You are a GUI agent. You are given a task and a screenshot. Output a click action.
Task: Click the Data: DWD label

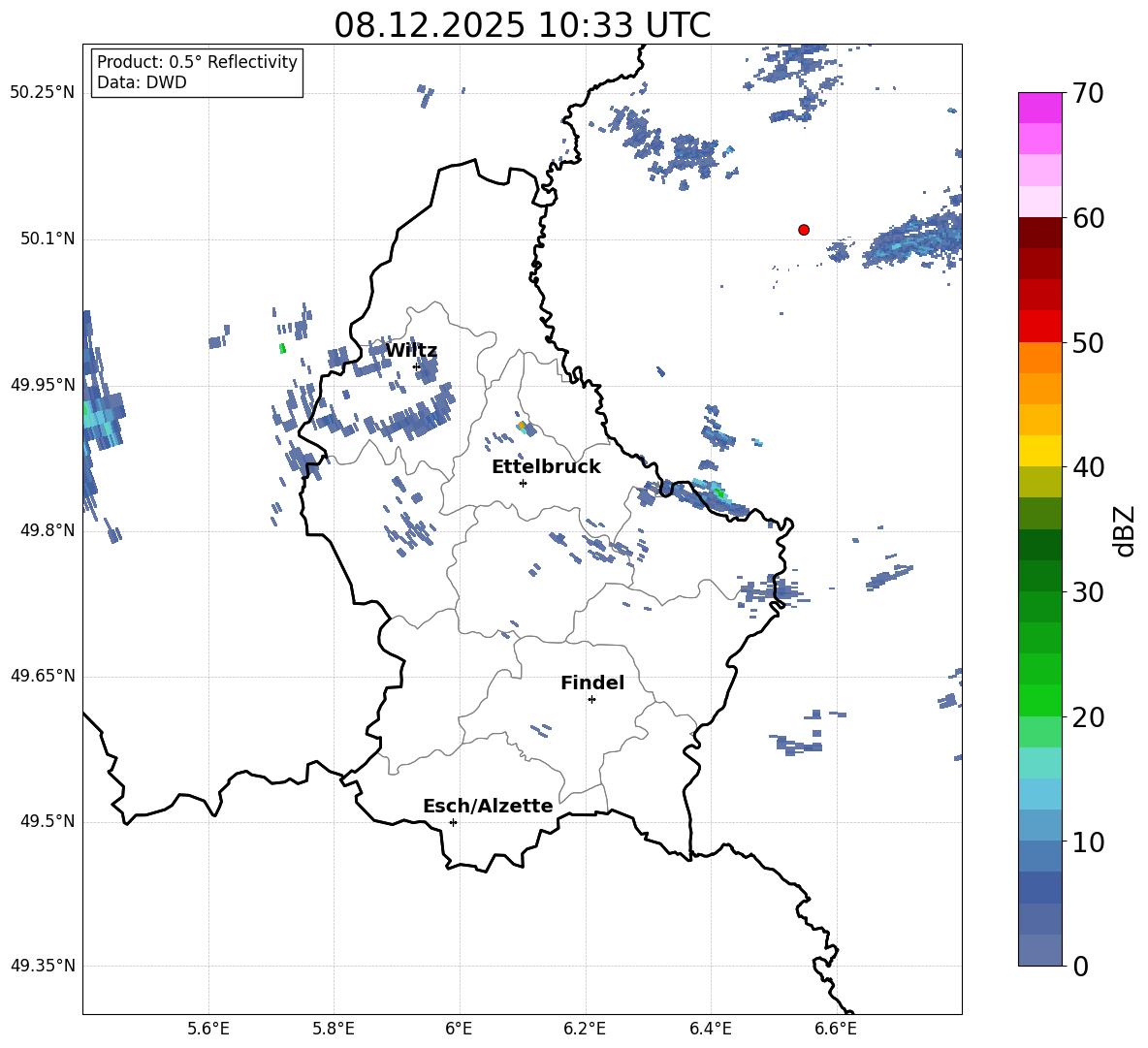(142, 82)
